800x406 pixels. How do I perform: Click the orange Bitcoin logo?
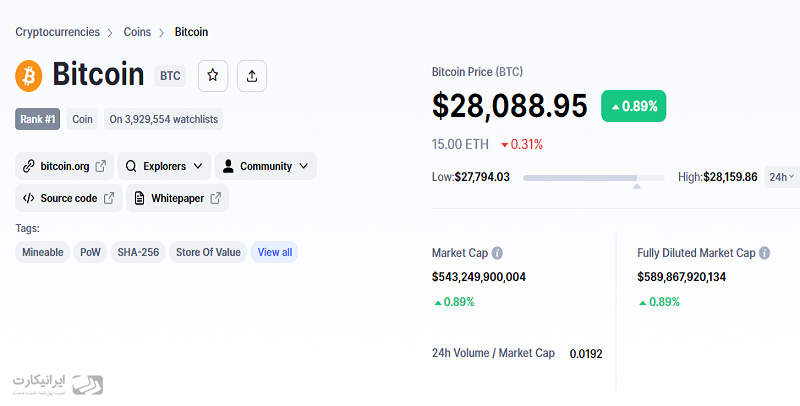29,76
